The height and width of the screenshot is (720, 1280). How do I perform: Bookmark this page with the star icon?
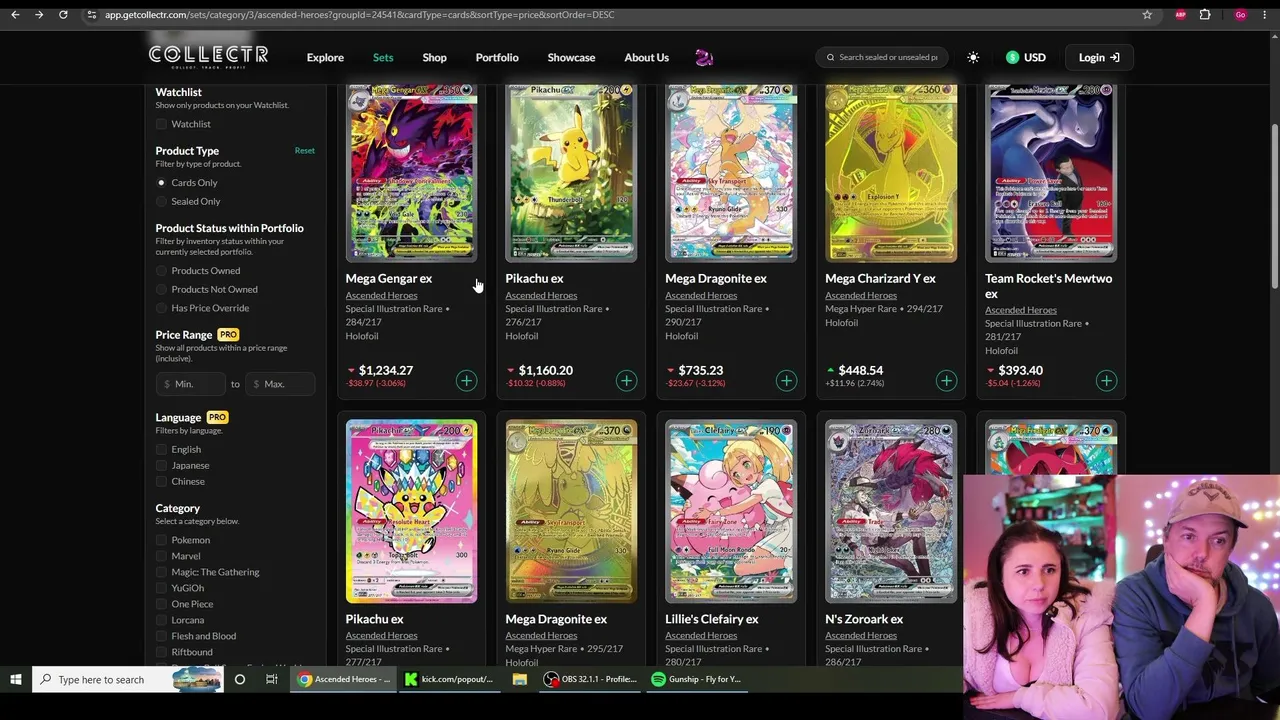tap(1147, 15)
